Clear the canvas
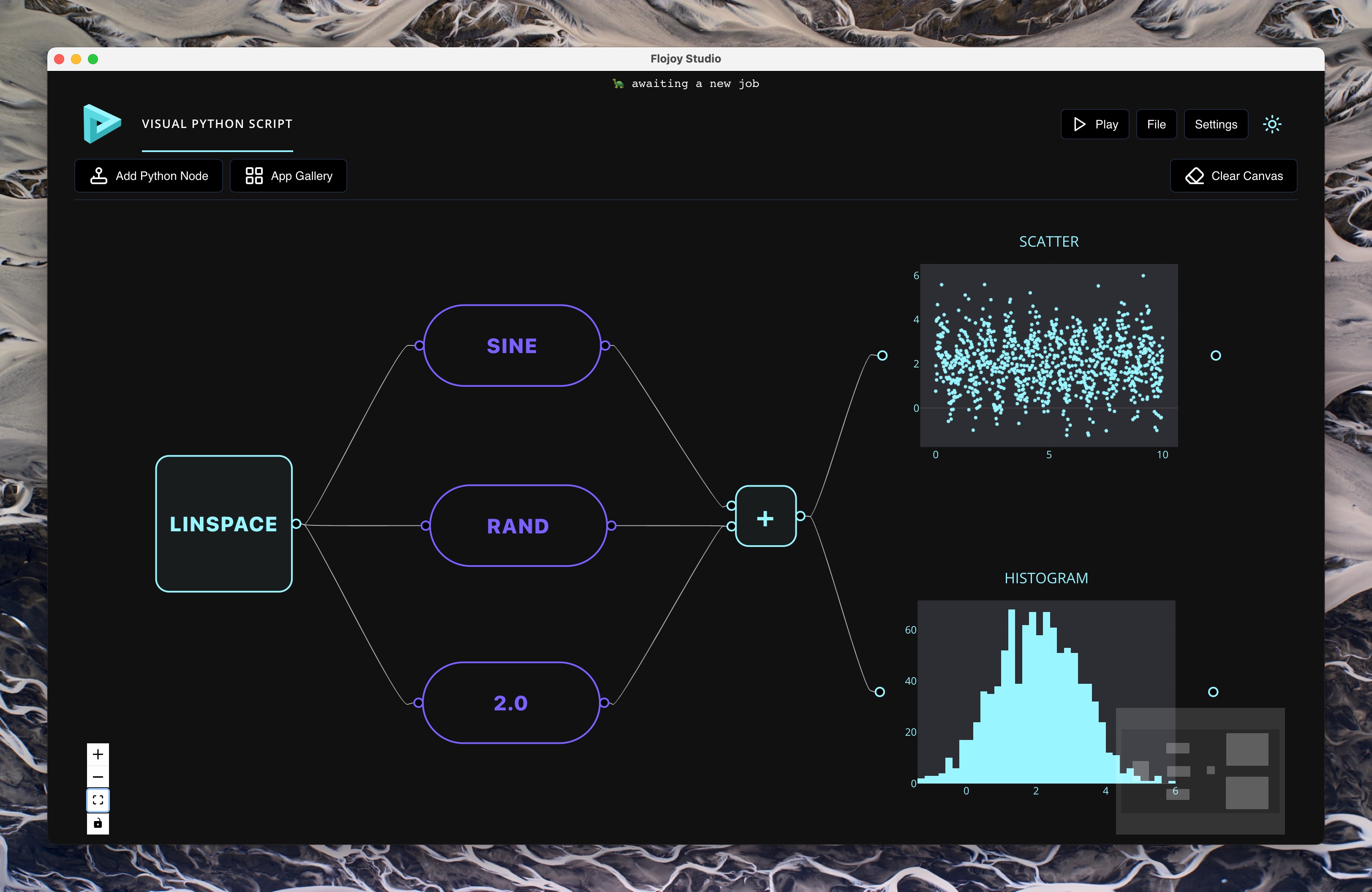This screenshot has width=1372, height=892. [1233, 176]
